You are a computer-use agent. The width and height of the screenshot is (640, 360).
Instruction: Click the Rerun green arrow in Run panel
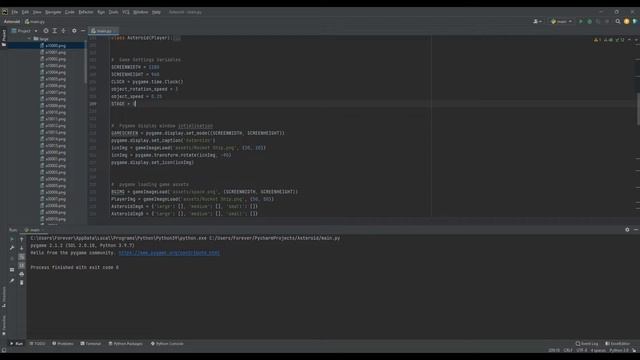pos(12,240)
